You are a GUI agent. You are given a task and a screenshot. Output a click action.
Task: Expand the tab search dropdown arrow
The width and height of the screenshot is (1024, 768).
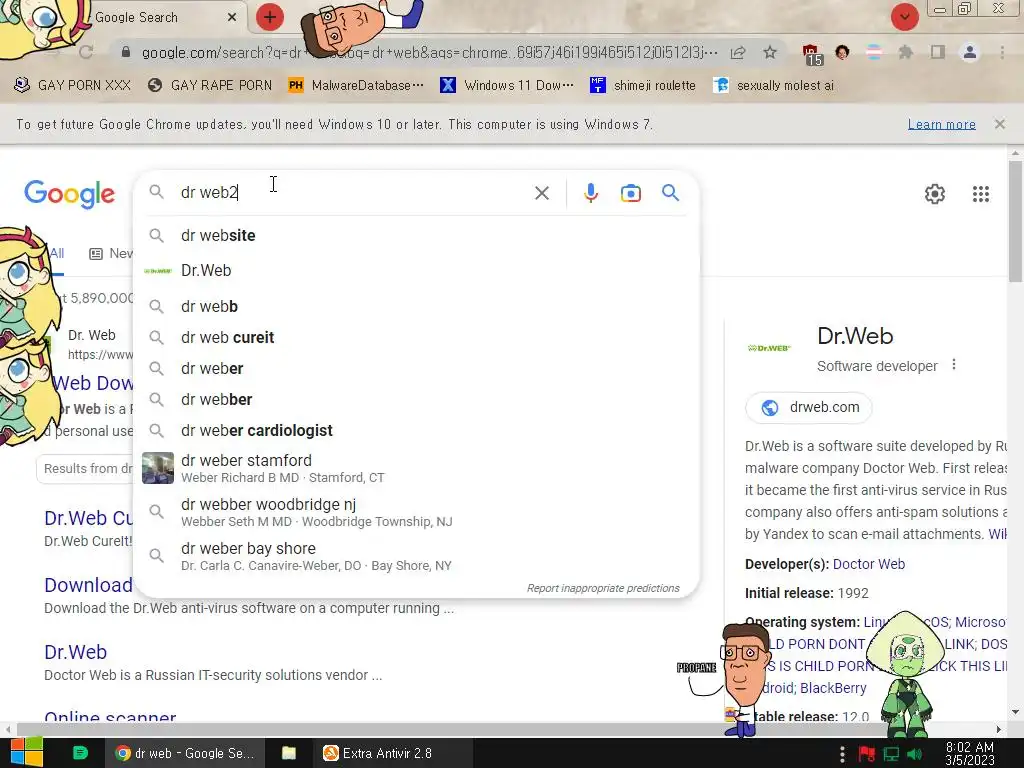click(x=904, y=17)
